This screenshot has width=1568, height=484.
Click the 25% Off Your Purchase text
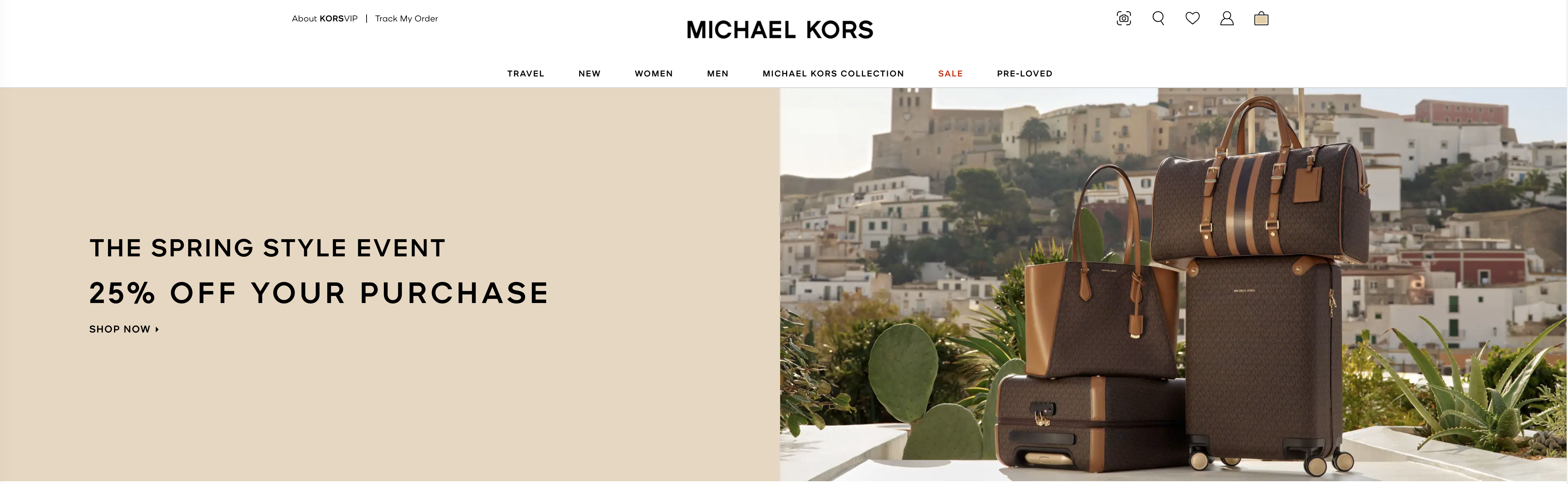click(x=320, y=293)
